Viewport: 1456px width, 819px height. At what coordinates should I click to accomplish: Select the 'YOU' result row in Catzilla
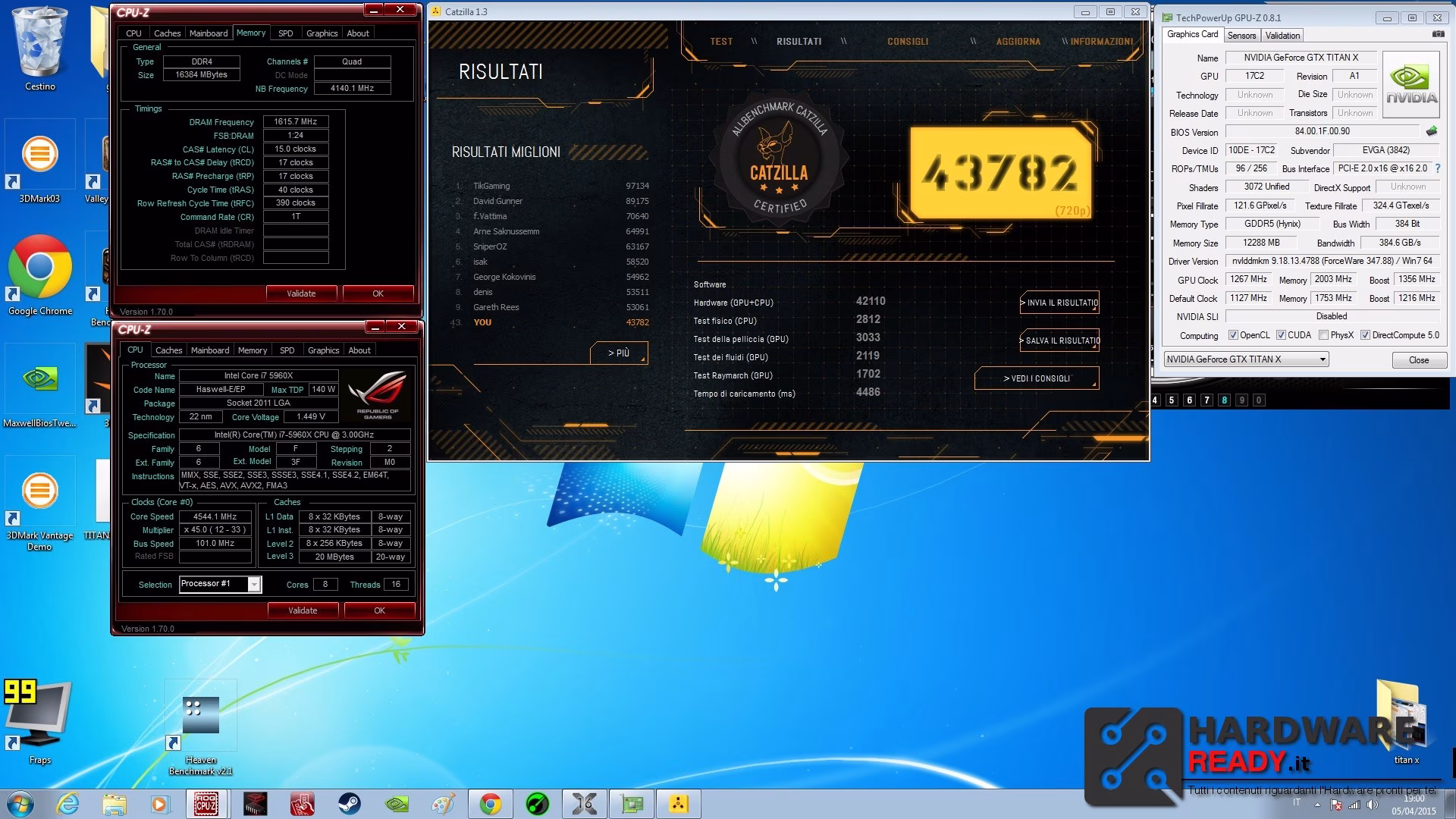pos(551,322)
